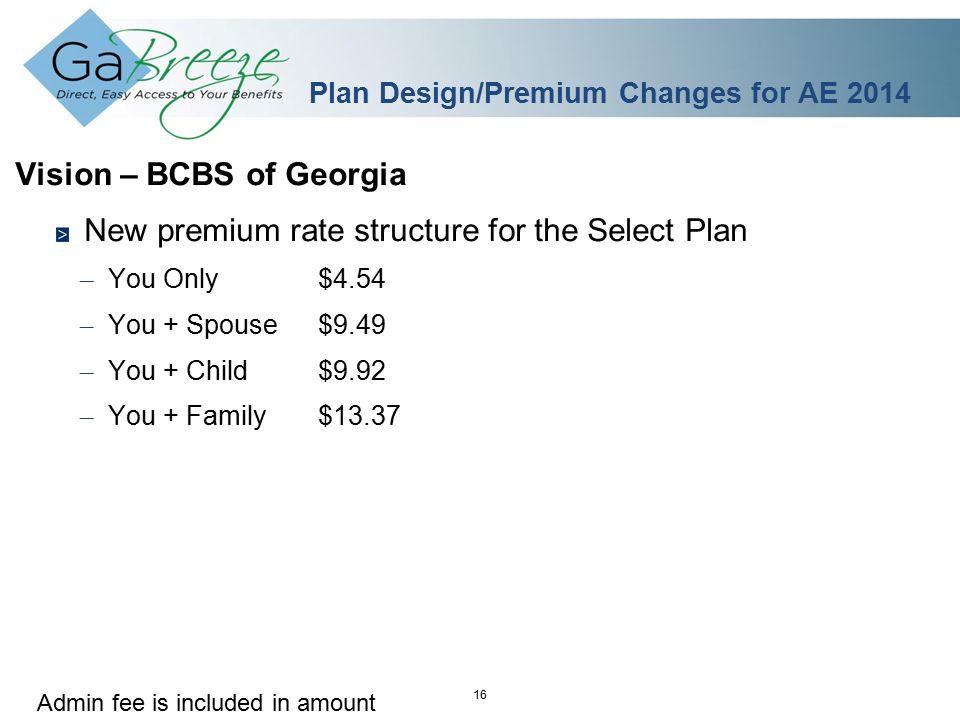Select the 'You + Child' line item
The image size is (960, 720).
pyautogui.click(x=178, y=370)
